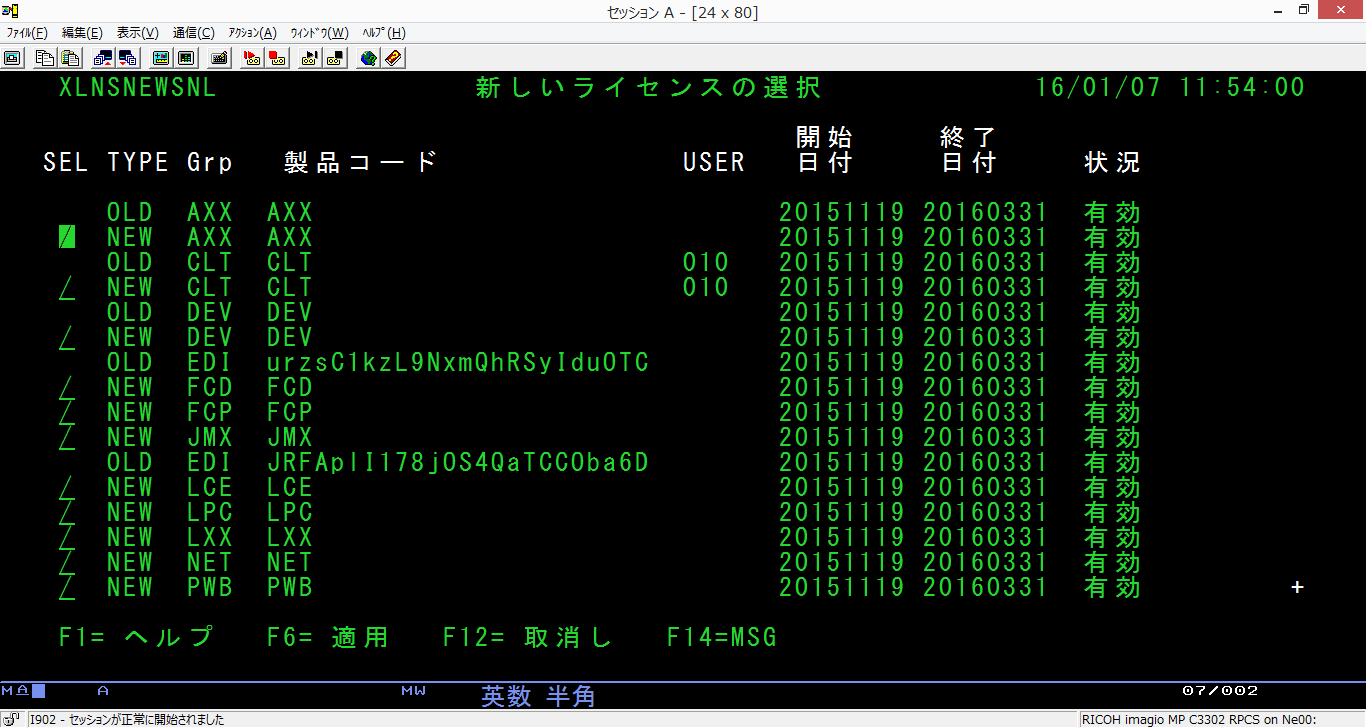Viewport: 1366px width, 728px height.
Task: Click the Play Macro toolbar icon
Action: 310,58
